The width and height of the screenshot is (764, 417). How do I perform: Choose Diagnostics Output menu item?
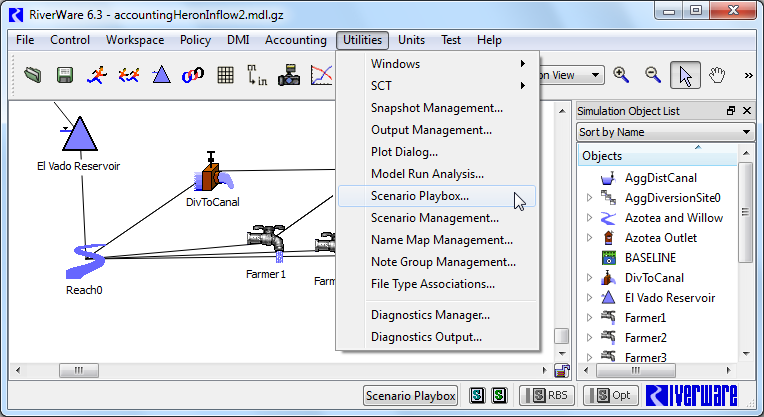coord(437,337)
